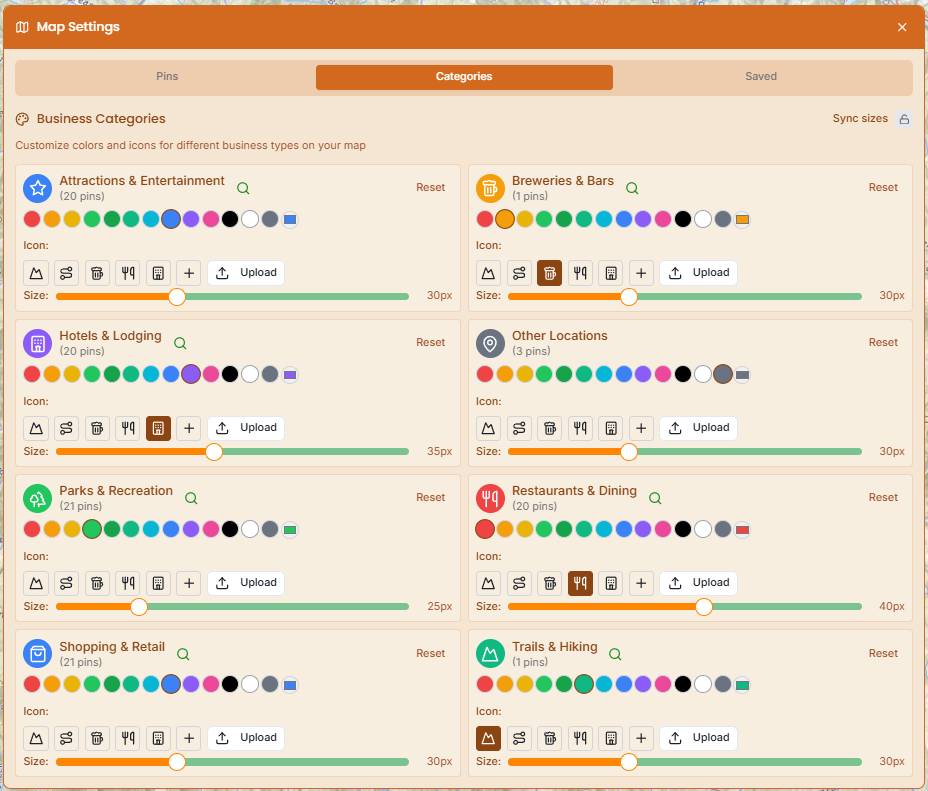
Task: Choose the hotel building icon for Hotels & Lodging
Action: [158, 427]
